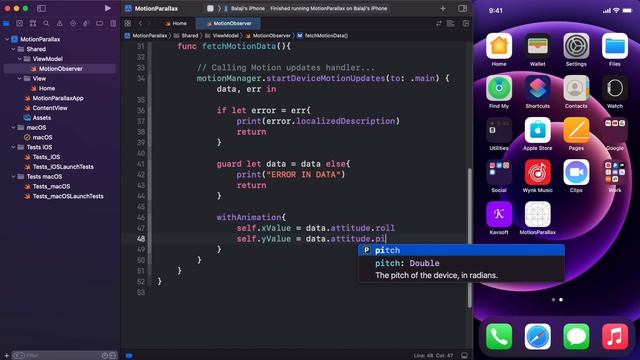Go forward in editor history

149,23
